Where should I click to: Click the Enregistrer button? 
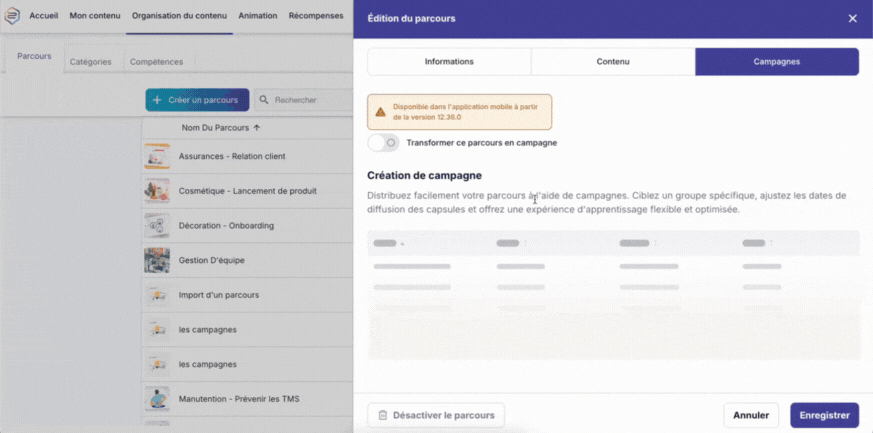point(824,415)
